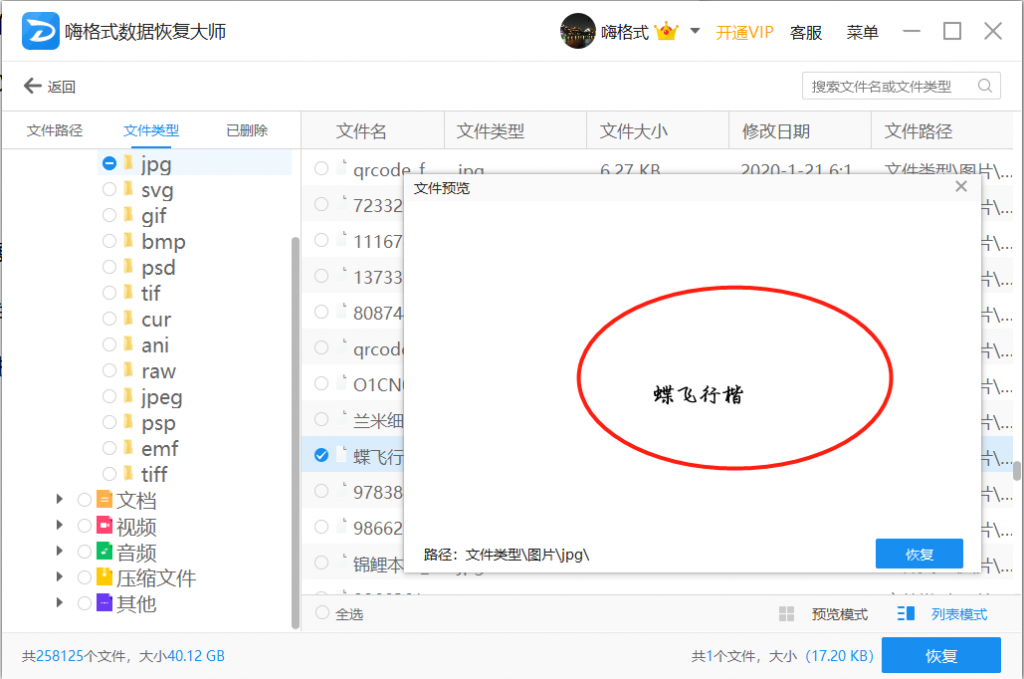This screenshot has height=679, width=1024.
Task: Select the cur folder checkbox circle
Action: pos(109,318)
